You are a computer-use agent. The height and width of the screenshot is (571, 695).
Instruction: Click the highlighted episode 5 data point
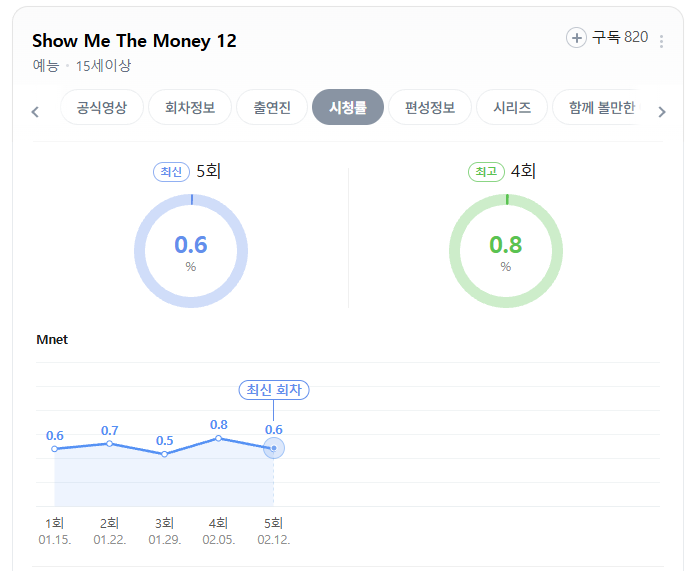pos(274,448)
